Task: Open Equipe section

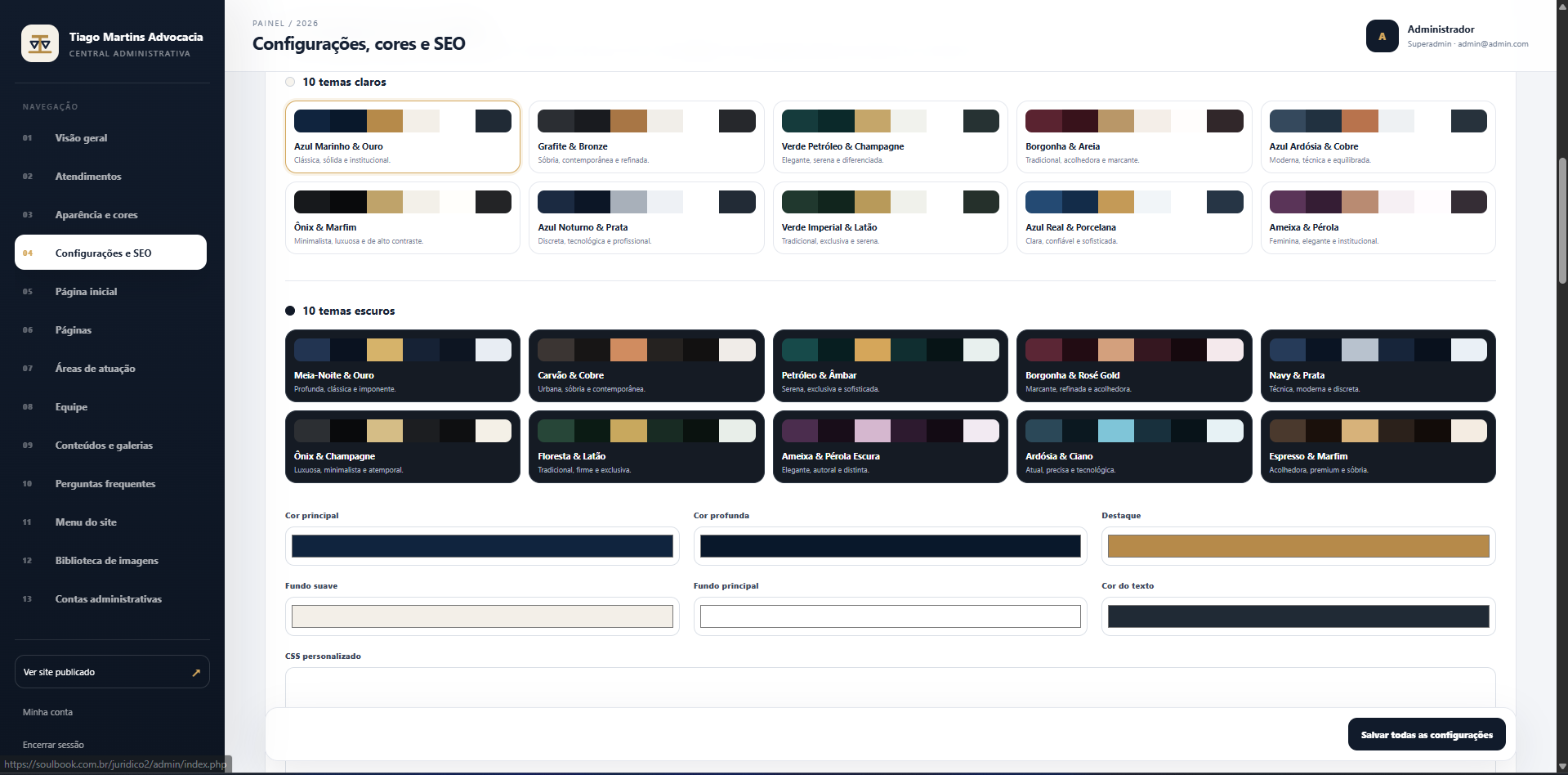Action: coord(110,407)
